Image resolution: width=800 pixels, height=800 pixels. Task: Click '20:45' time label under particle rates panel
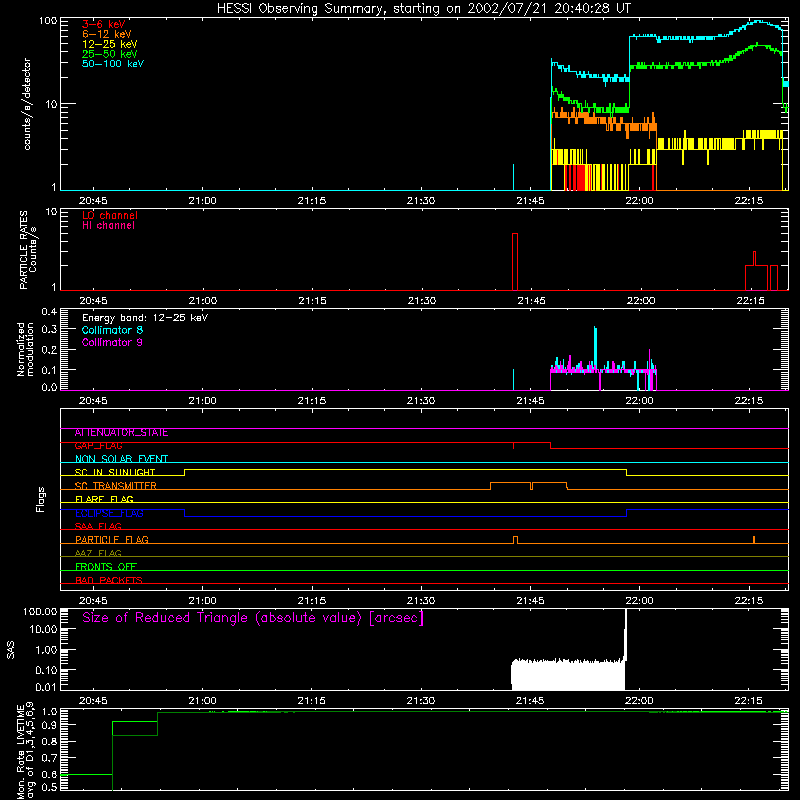[93, 301]
